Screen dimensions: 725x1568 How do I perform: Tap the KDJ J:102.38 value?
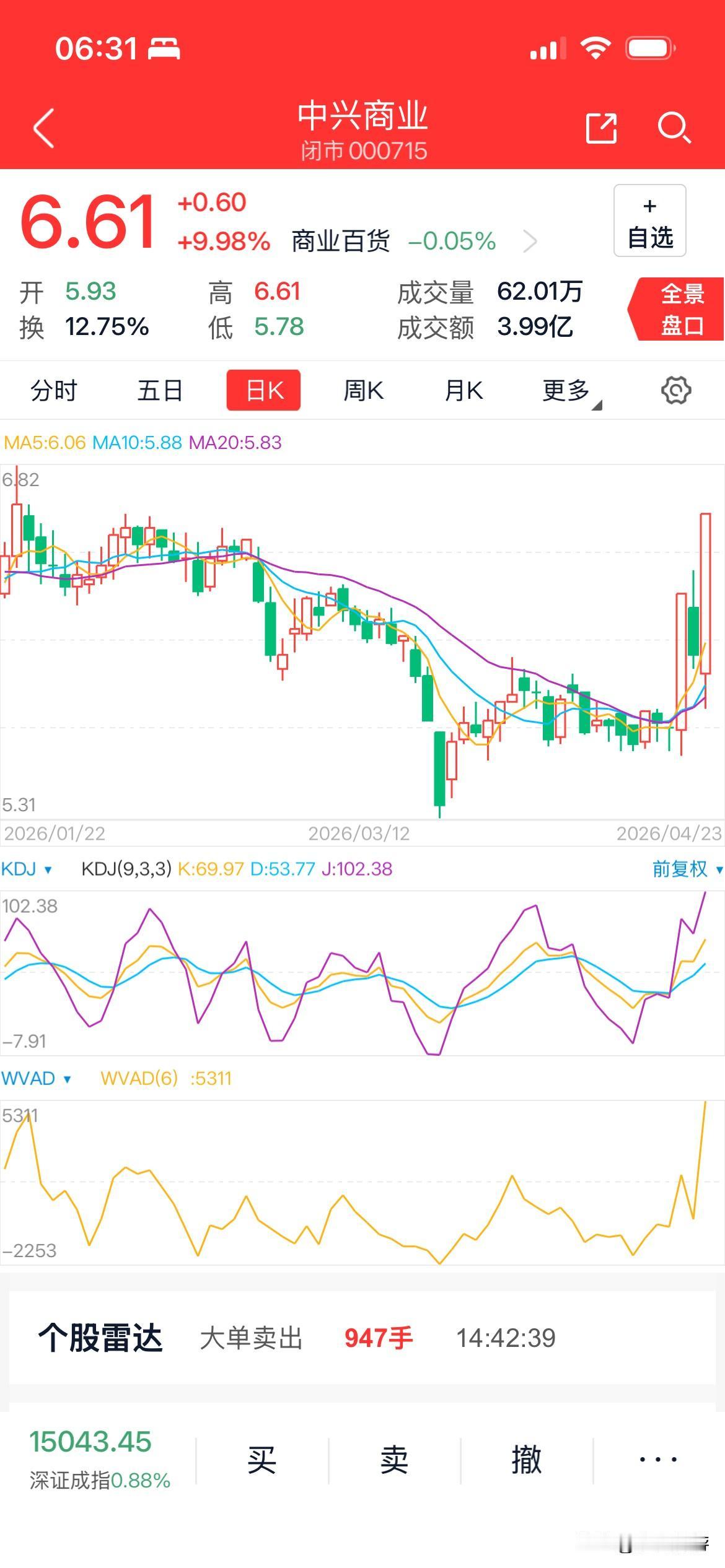356,869
